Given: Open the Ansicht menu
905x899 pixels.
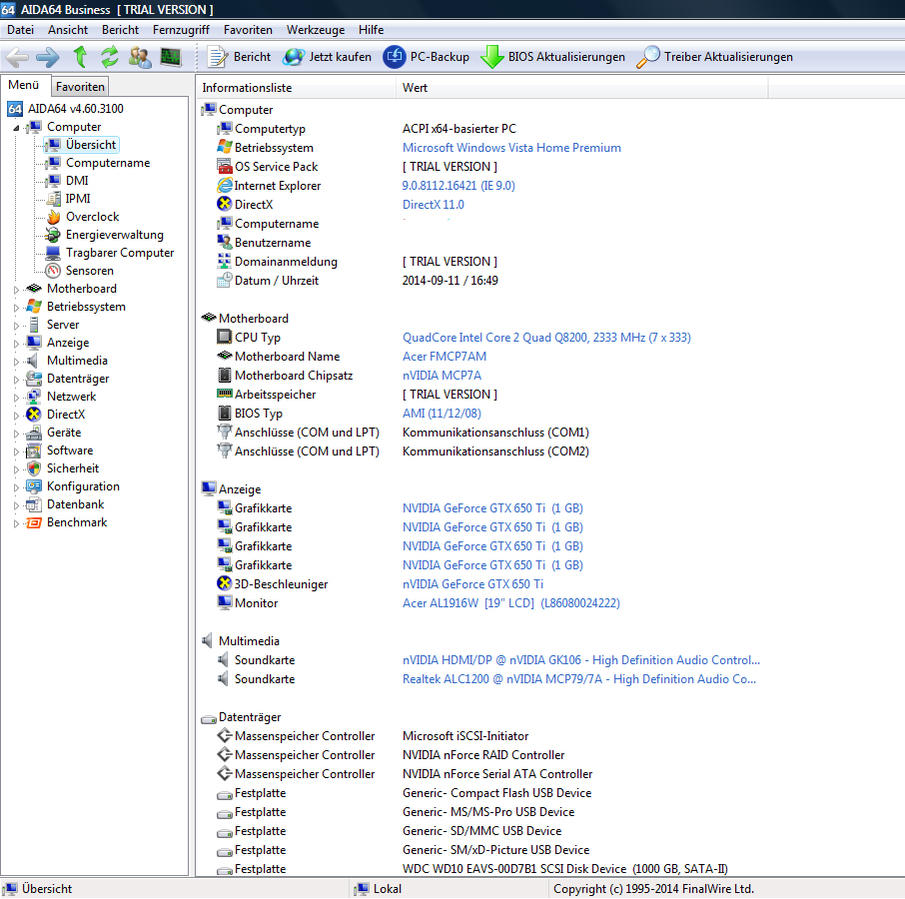Looking at the screenshot, I should [x=68, y=30].
